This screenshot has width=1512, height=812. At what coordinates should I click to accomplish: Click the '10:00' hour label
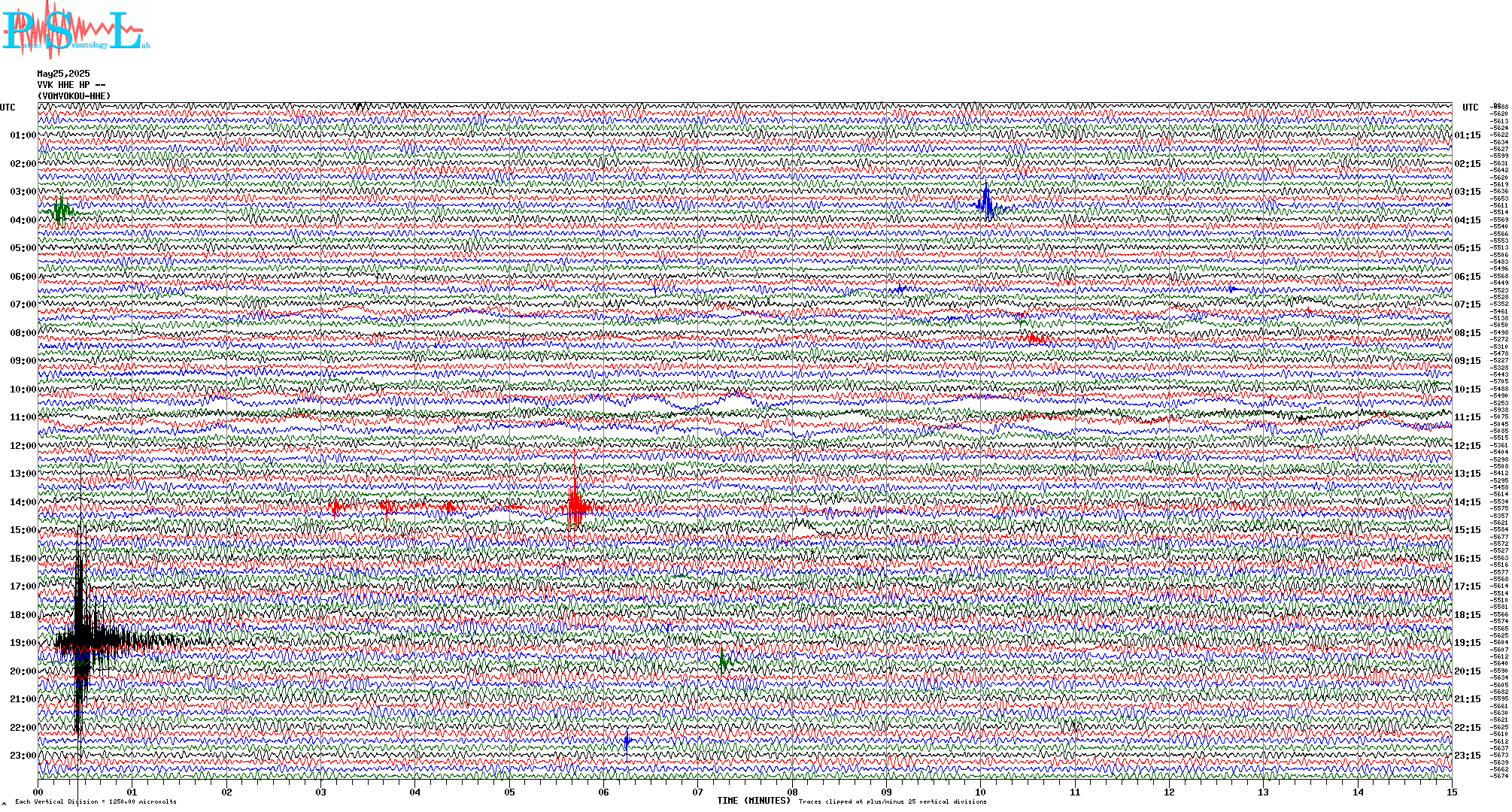23,389
